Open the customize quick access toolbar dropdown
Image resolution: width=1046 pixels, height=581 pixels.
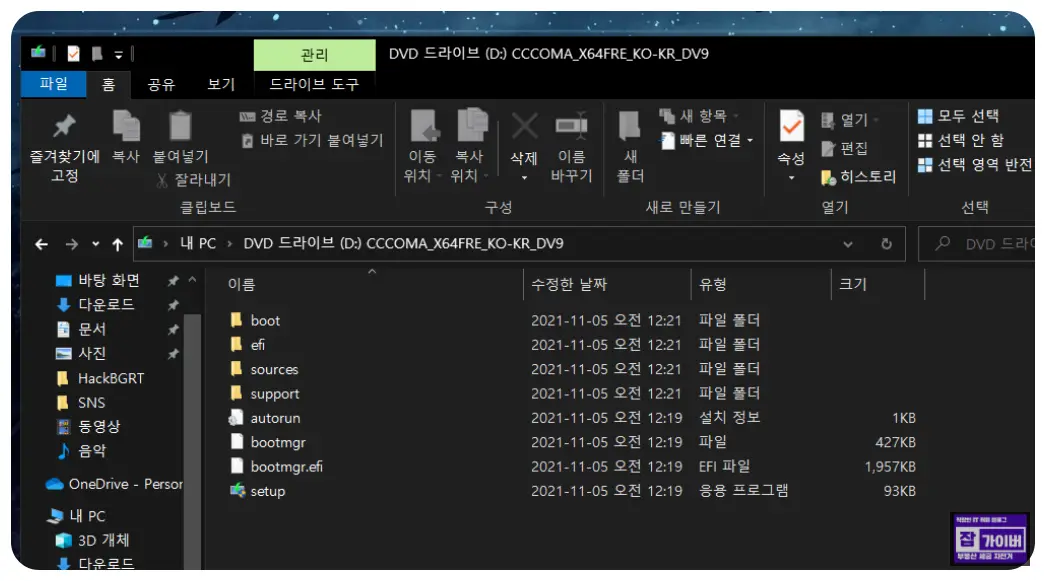(x=119, y=55)
